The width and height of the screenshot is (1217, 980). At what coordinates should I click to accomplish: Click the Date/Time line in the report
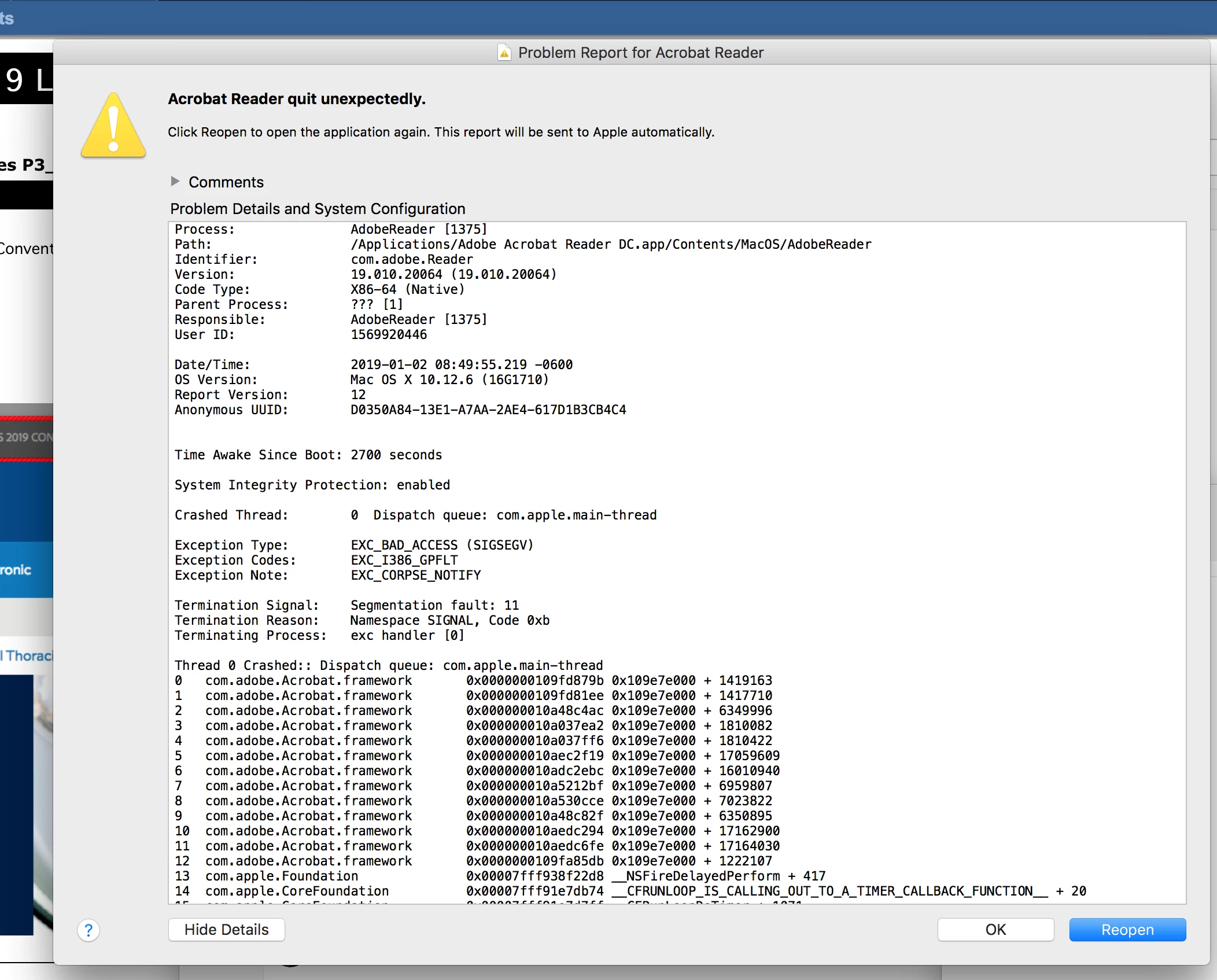[x=373, y=365]
